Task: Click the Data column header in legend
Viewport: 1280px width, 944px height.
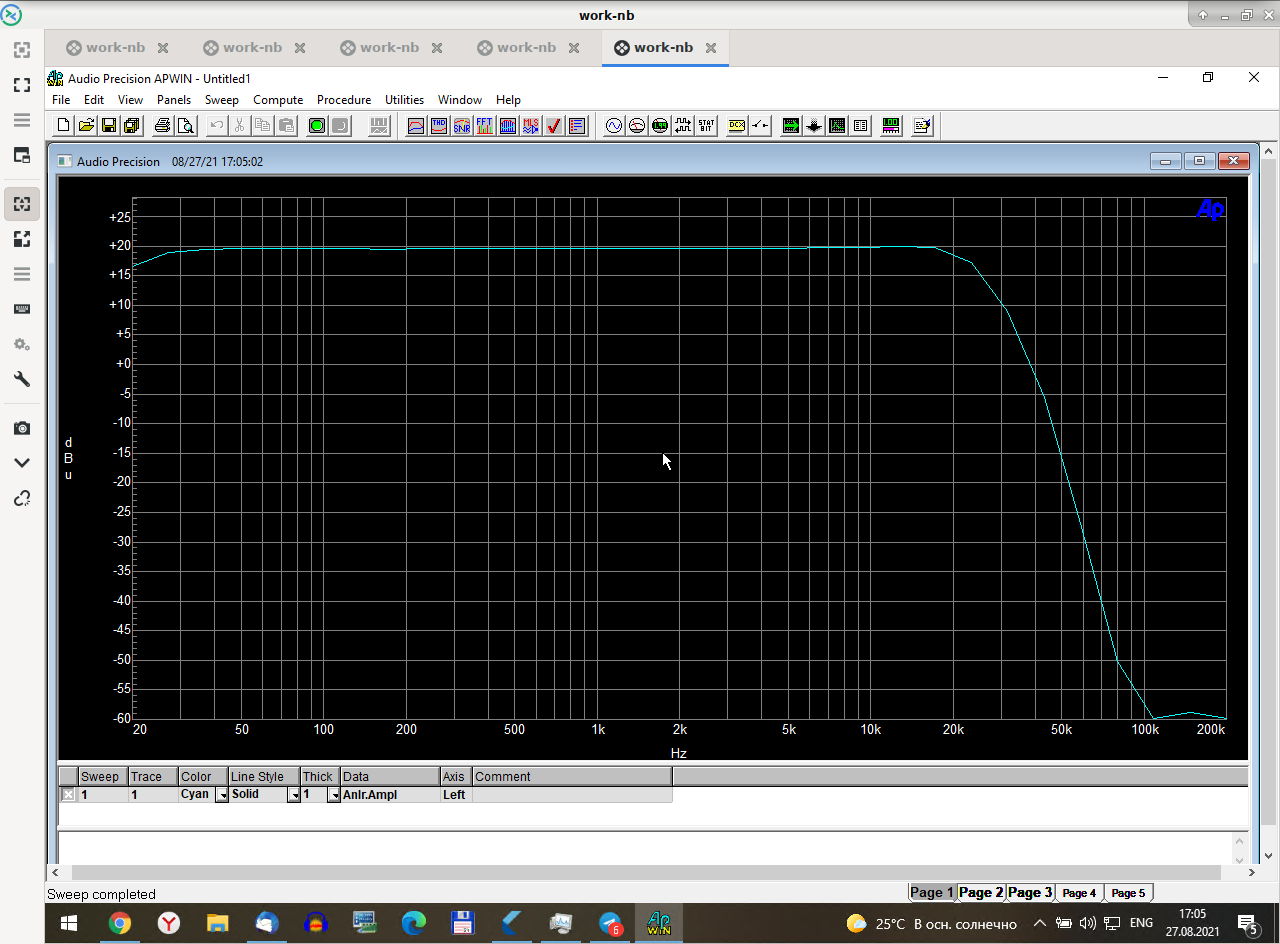Action: click(x=390, y=777)
